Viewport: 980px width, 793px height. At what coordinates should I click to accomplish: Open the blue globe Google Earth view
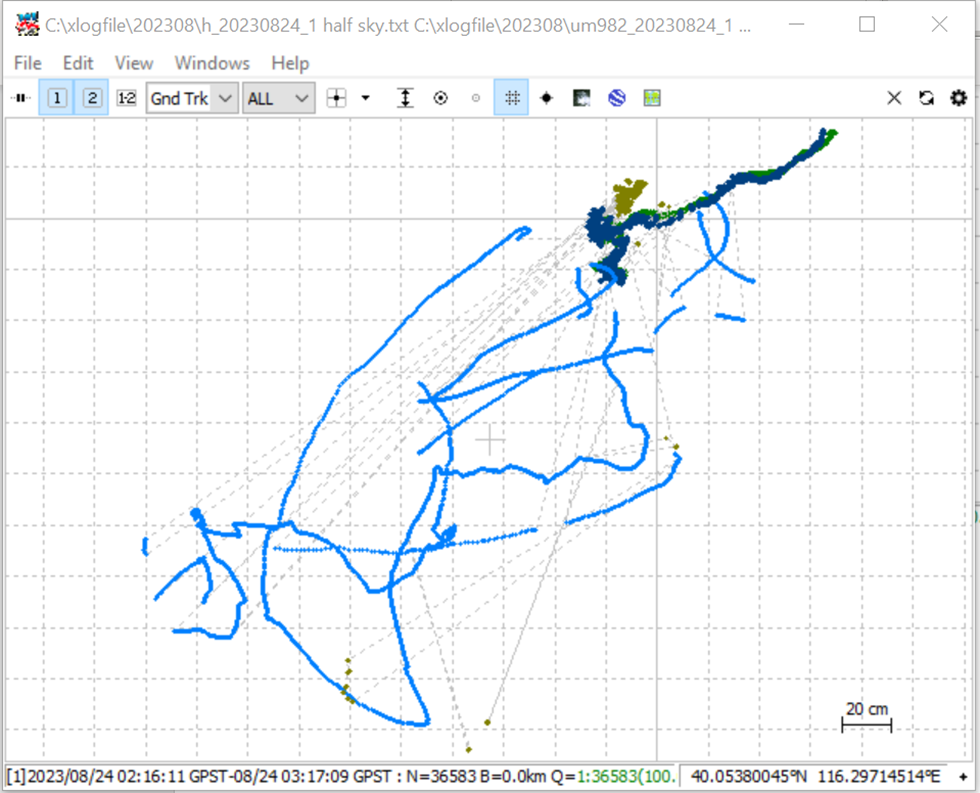pos(617,98)
